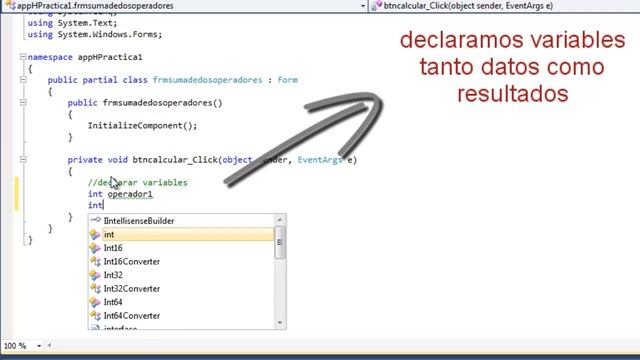This screenshot has height=360, width=640.
Task: Click the class icon beside Int16Converter
Action: [x=95, y=261]
